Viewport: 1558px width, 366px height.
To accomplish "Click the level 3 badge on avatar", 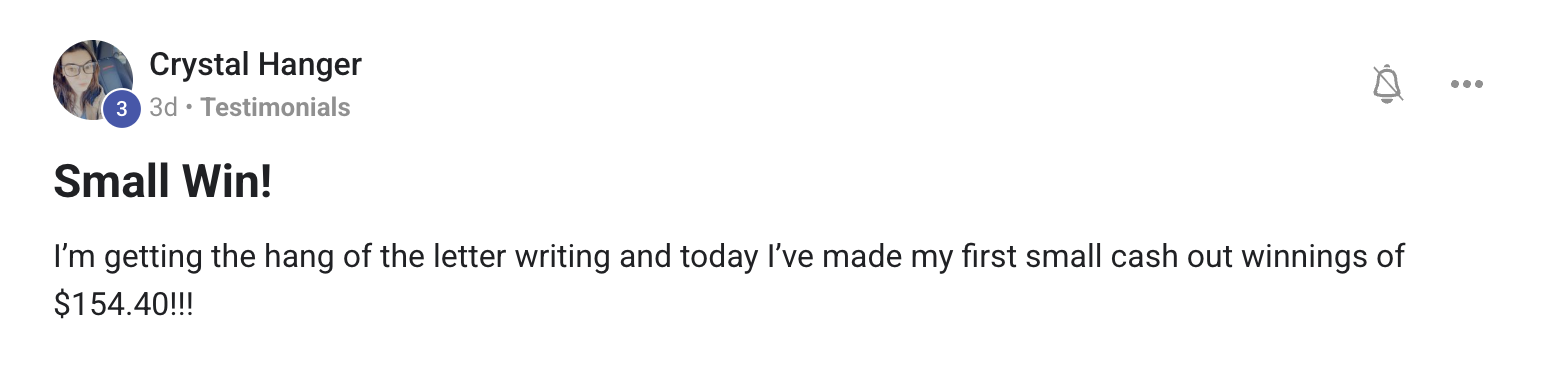I will (x=122, y=109).
